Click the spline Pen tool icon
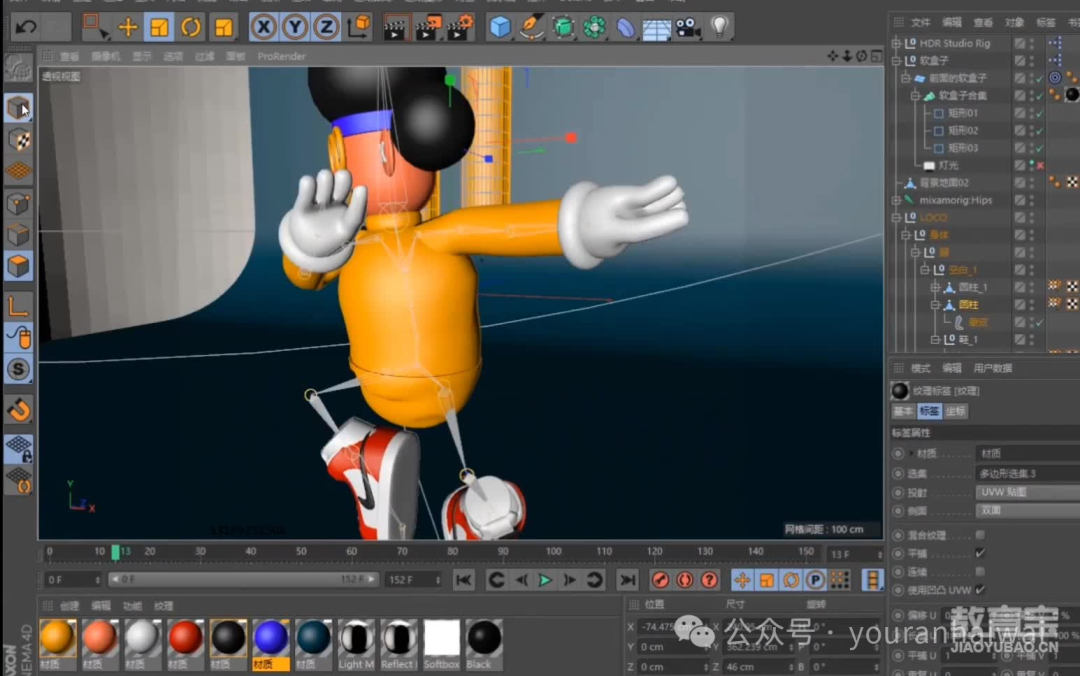The width and height of the screenshot is (1080, 676). click(531, 28)
